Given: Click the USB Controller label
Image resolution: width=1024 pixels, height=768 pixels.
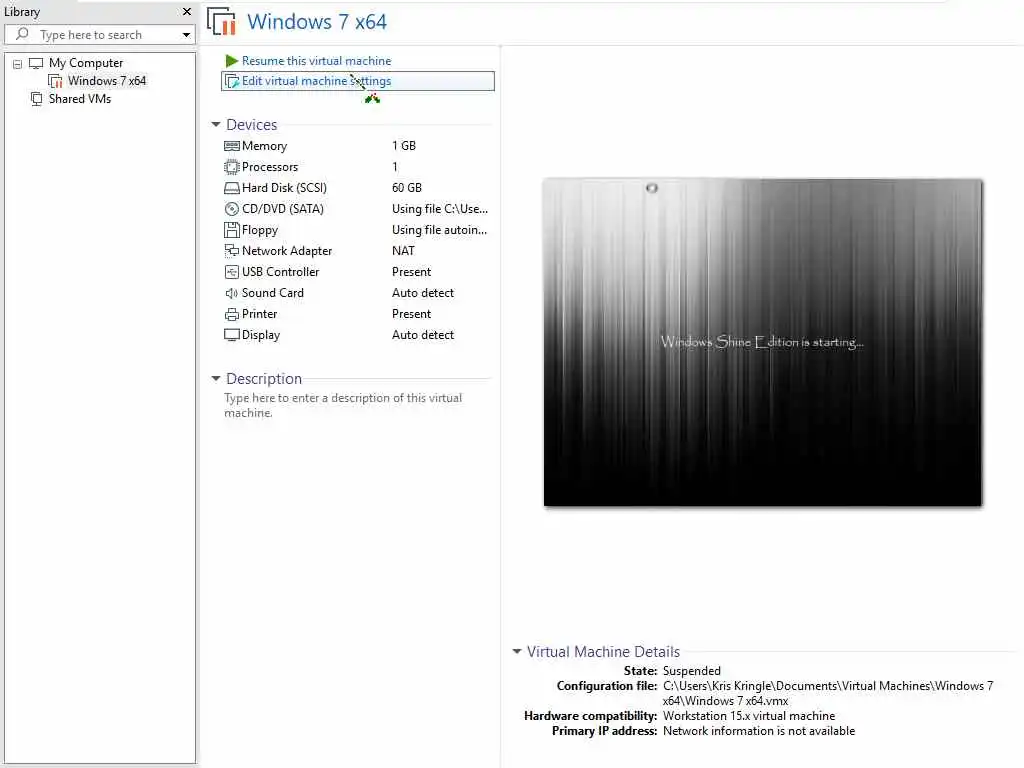Looking at the screenshot, I should coord(280,272).
